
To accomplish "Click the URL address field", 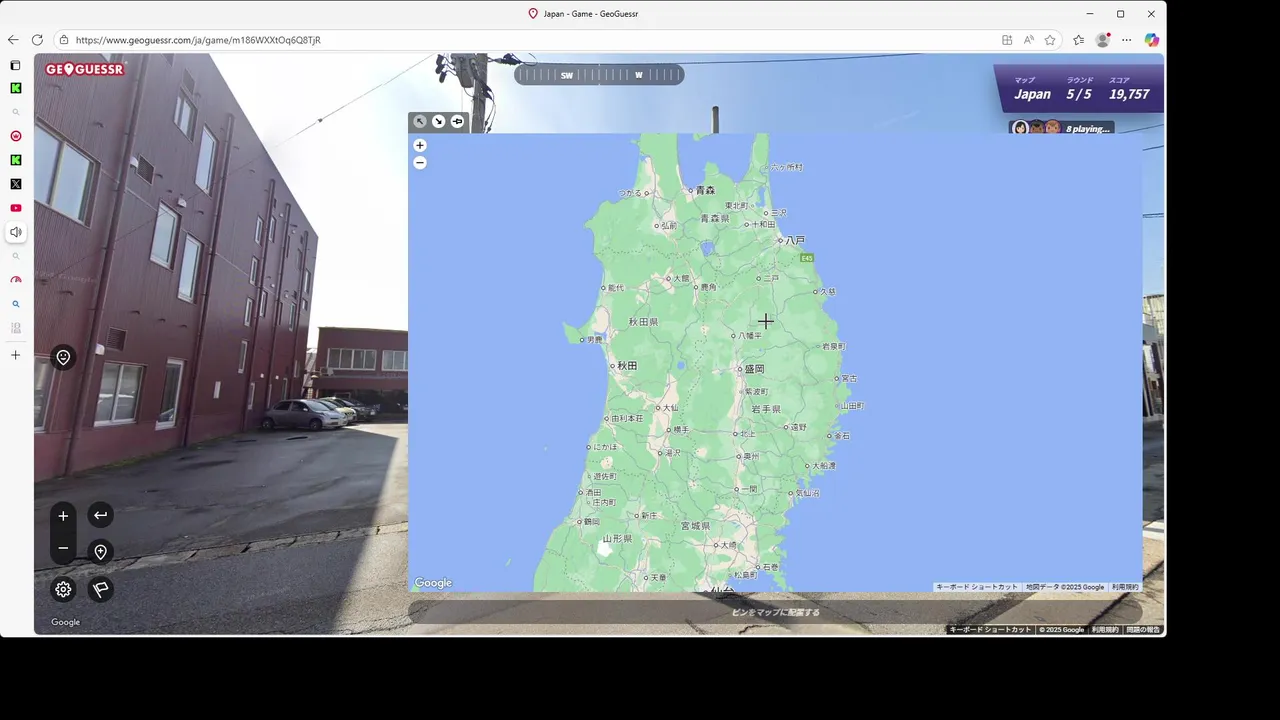I will (530, 40).
